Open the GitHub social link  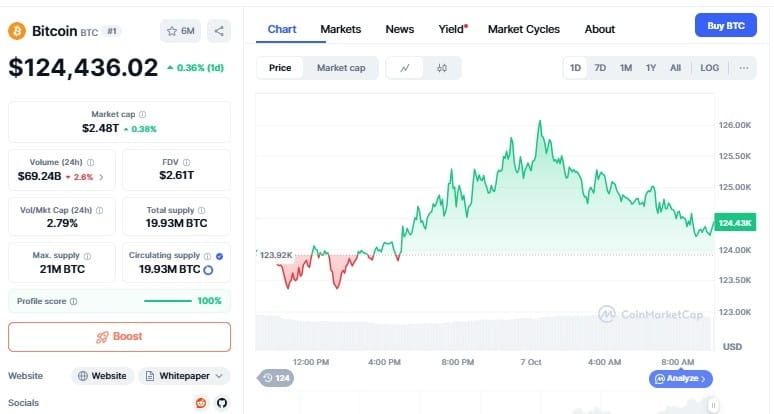[x=222, y=403]
